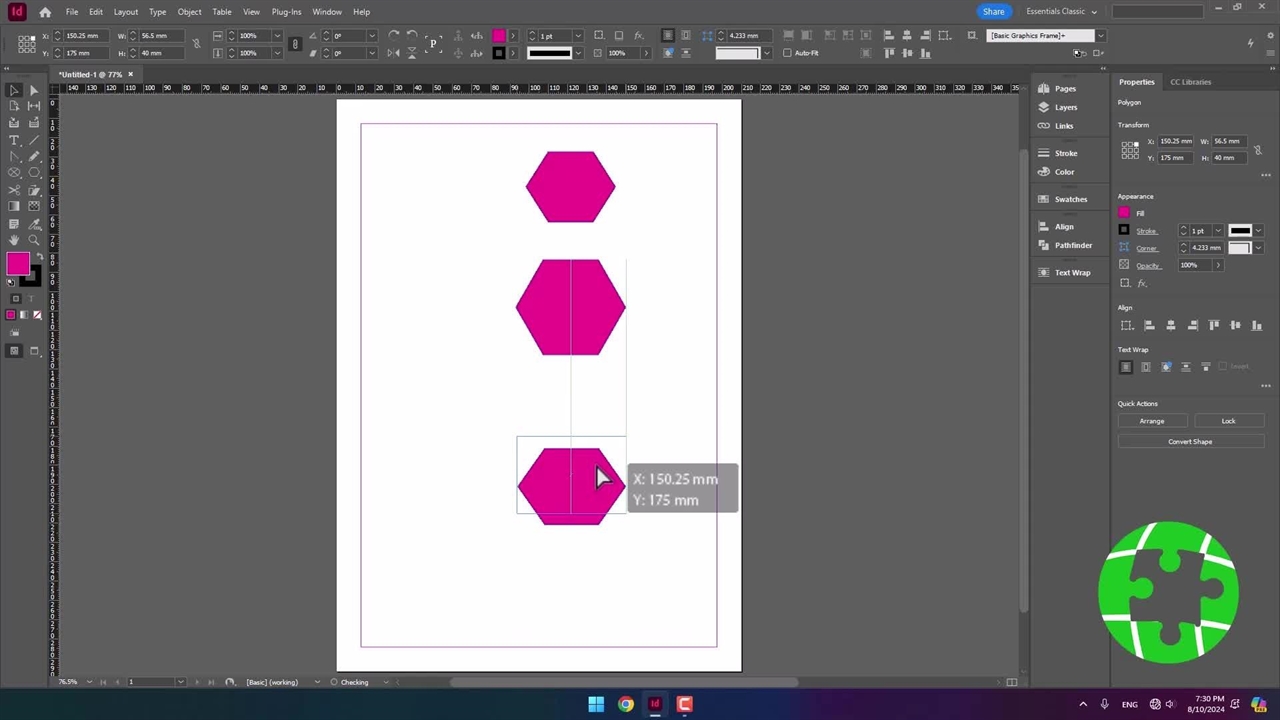
Task: Click the Convert Shape button
Action: coord(1189,441)
